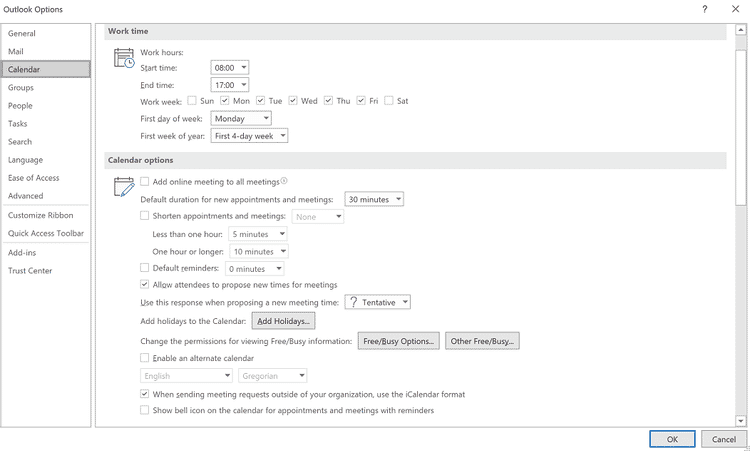Open the Add-ins category
The image size is (750, 451).
(x=45, y=253)
